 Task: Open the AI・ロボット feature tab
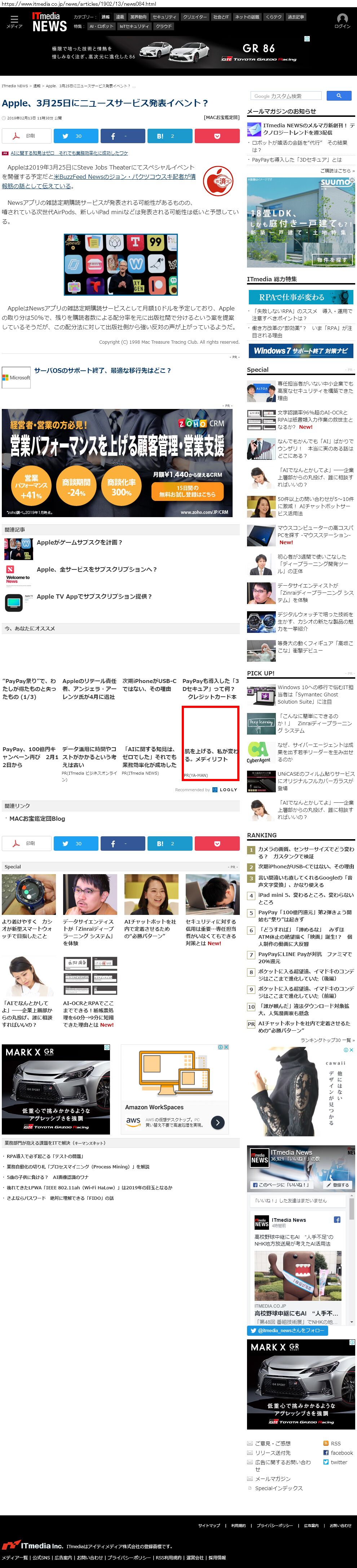pyautogui.click(x=101, y=26)
